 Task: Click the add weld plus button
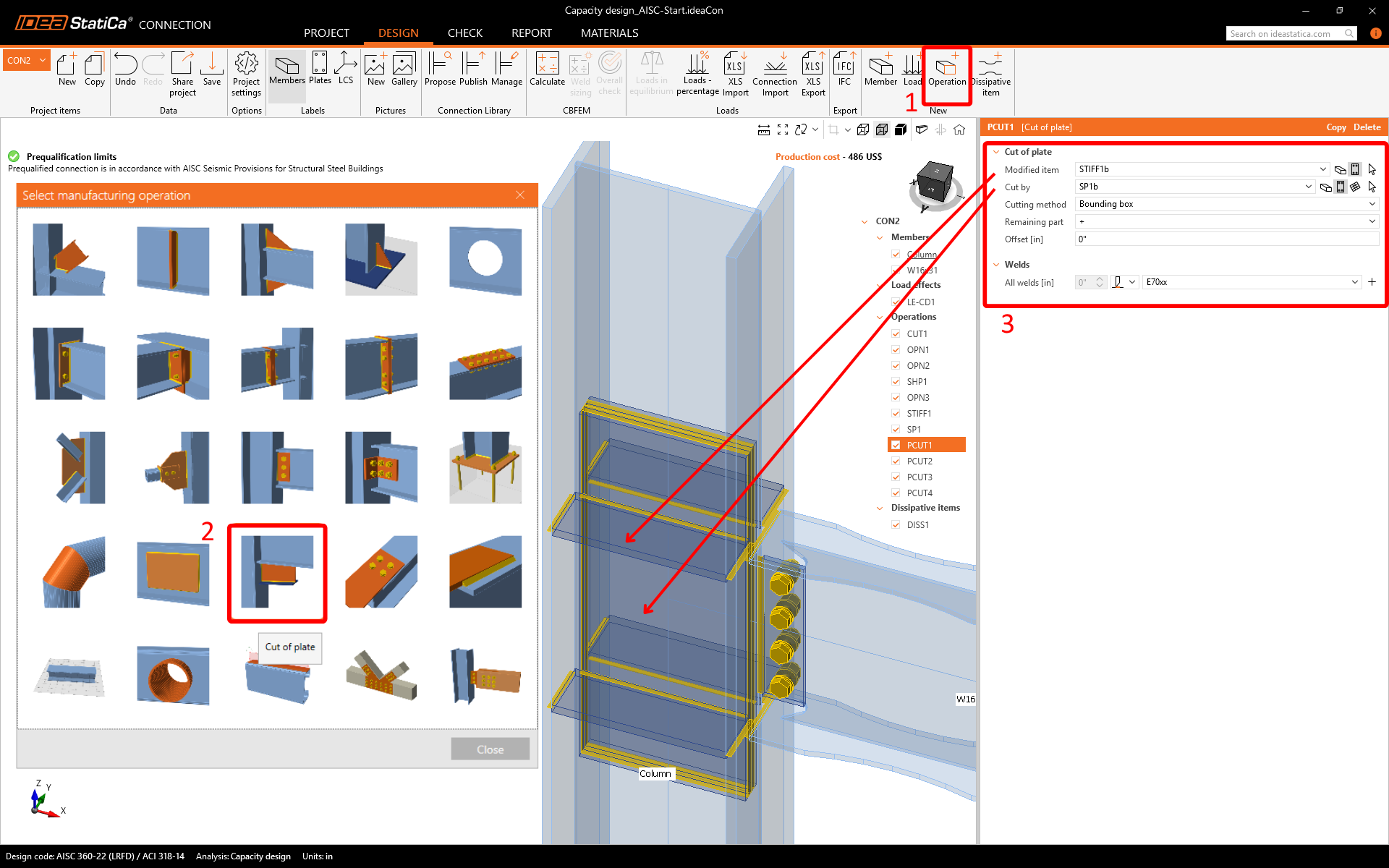1372,282
